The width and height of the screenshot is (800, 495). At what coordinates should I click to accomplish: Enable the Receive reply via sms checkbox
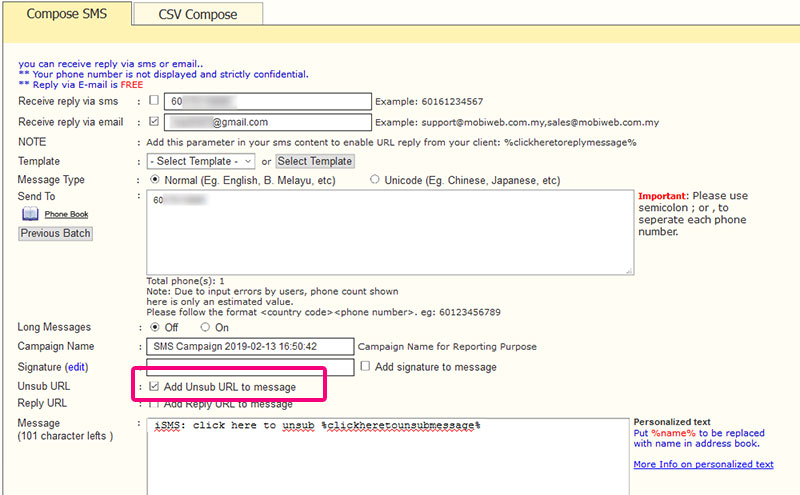[x=154, y=101]
